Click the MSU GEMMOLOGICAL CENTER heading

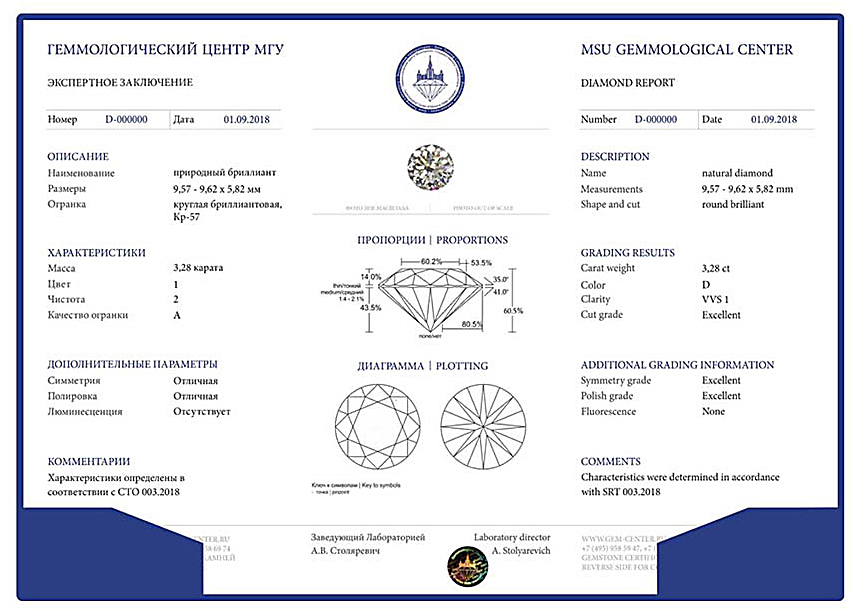click(x=686, y=50)
